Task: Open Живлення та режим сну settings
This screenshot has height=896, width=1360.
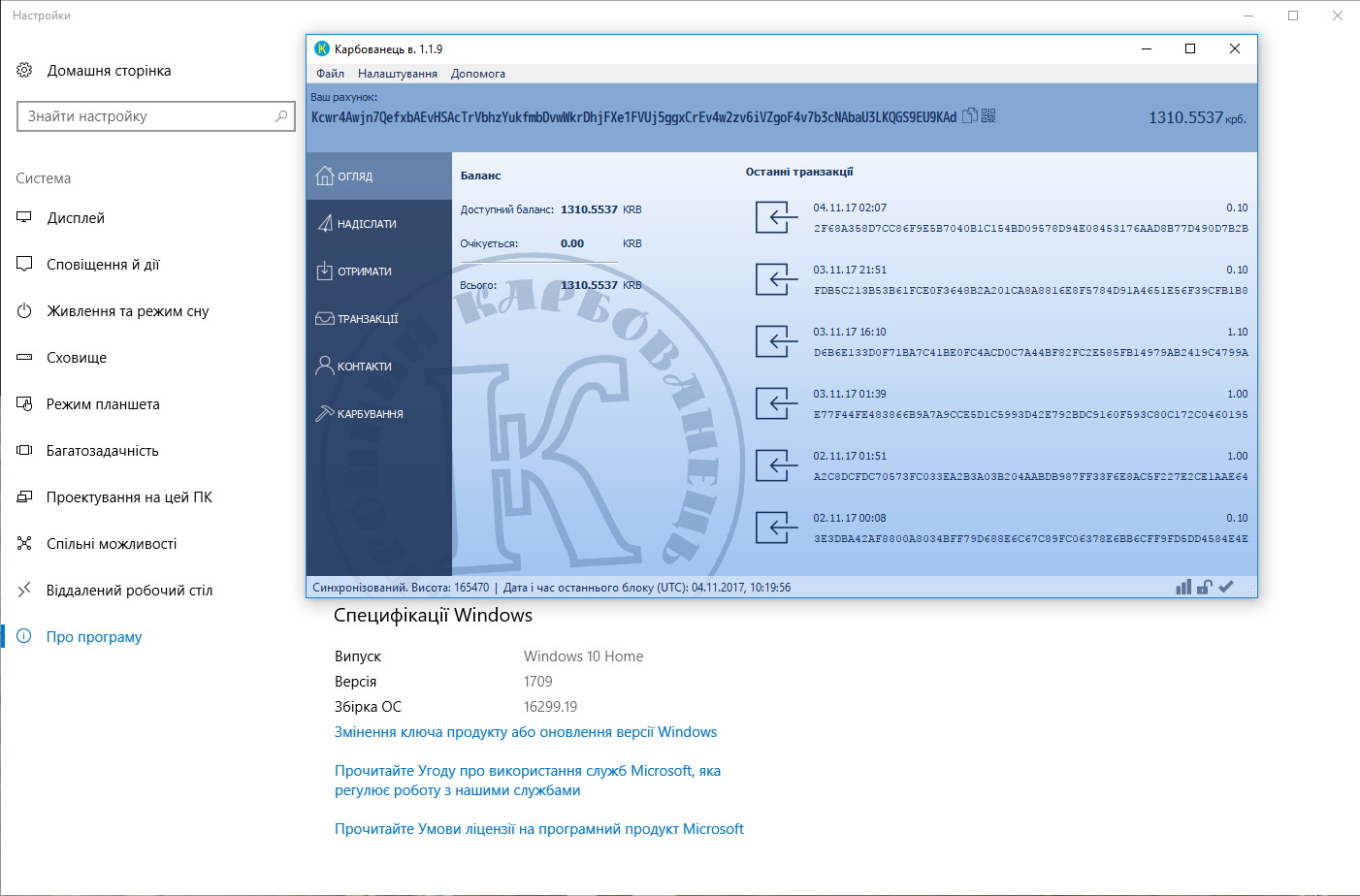Action: click(x=128, y=311)
